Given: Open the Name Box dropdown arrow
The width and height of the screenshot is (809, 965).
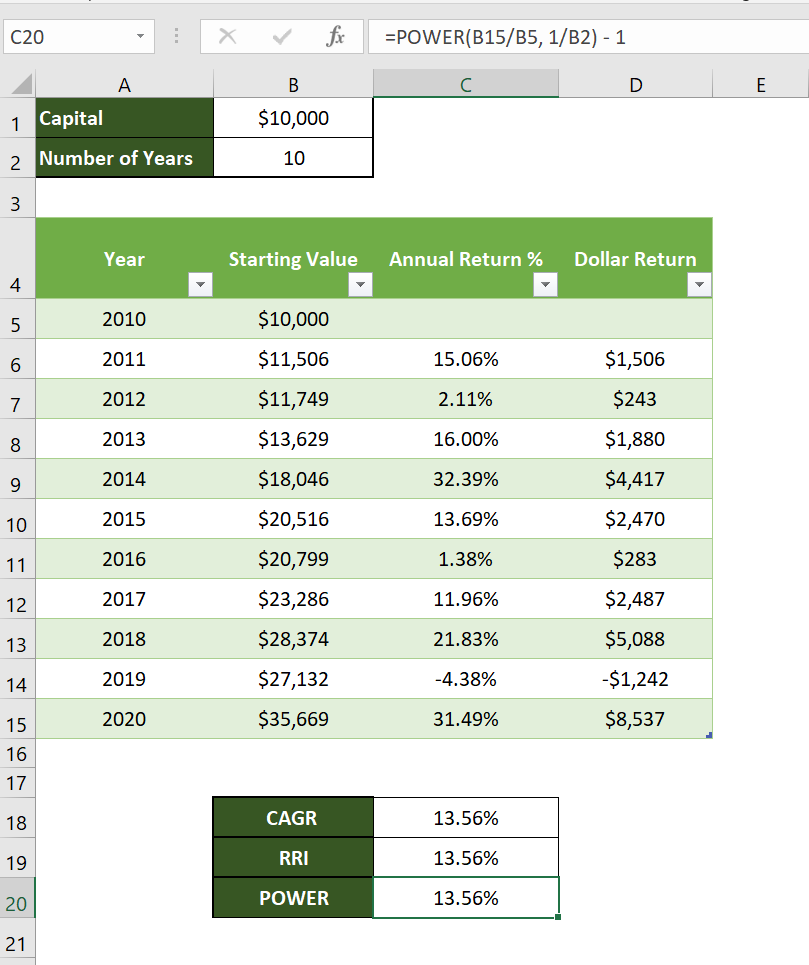Looking at the screenshot, I should 138,36.
